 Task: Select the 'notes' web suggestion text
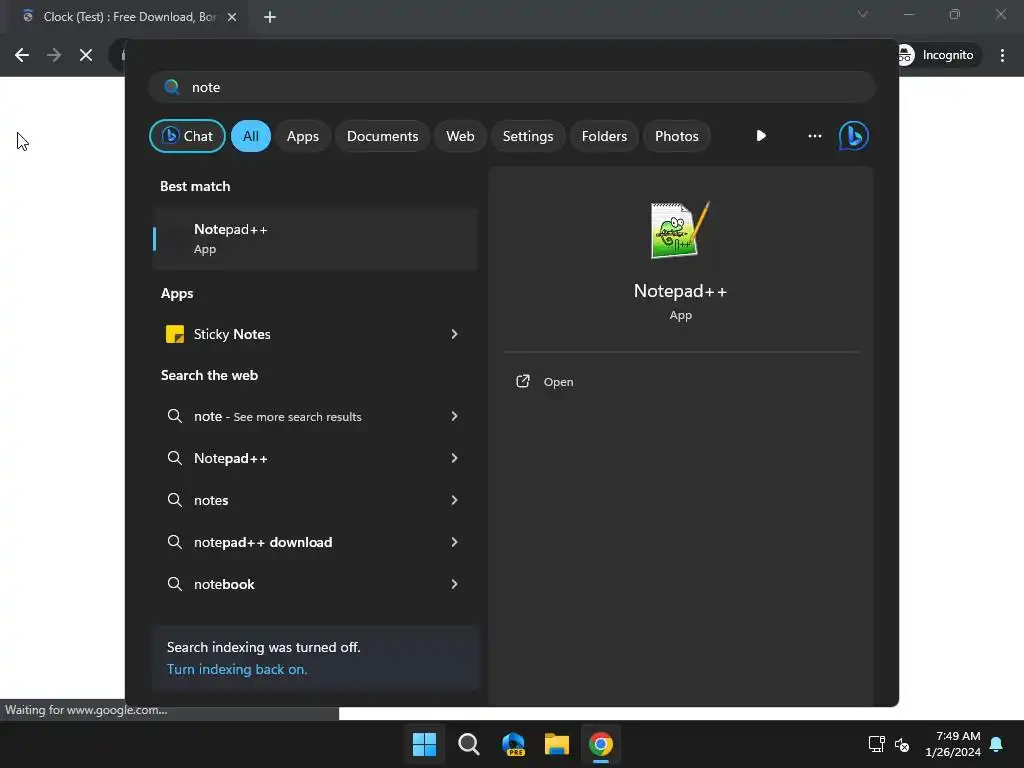pos(211,500)
